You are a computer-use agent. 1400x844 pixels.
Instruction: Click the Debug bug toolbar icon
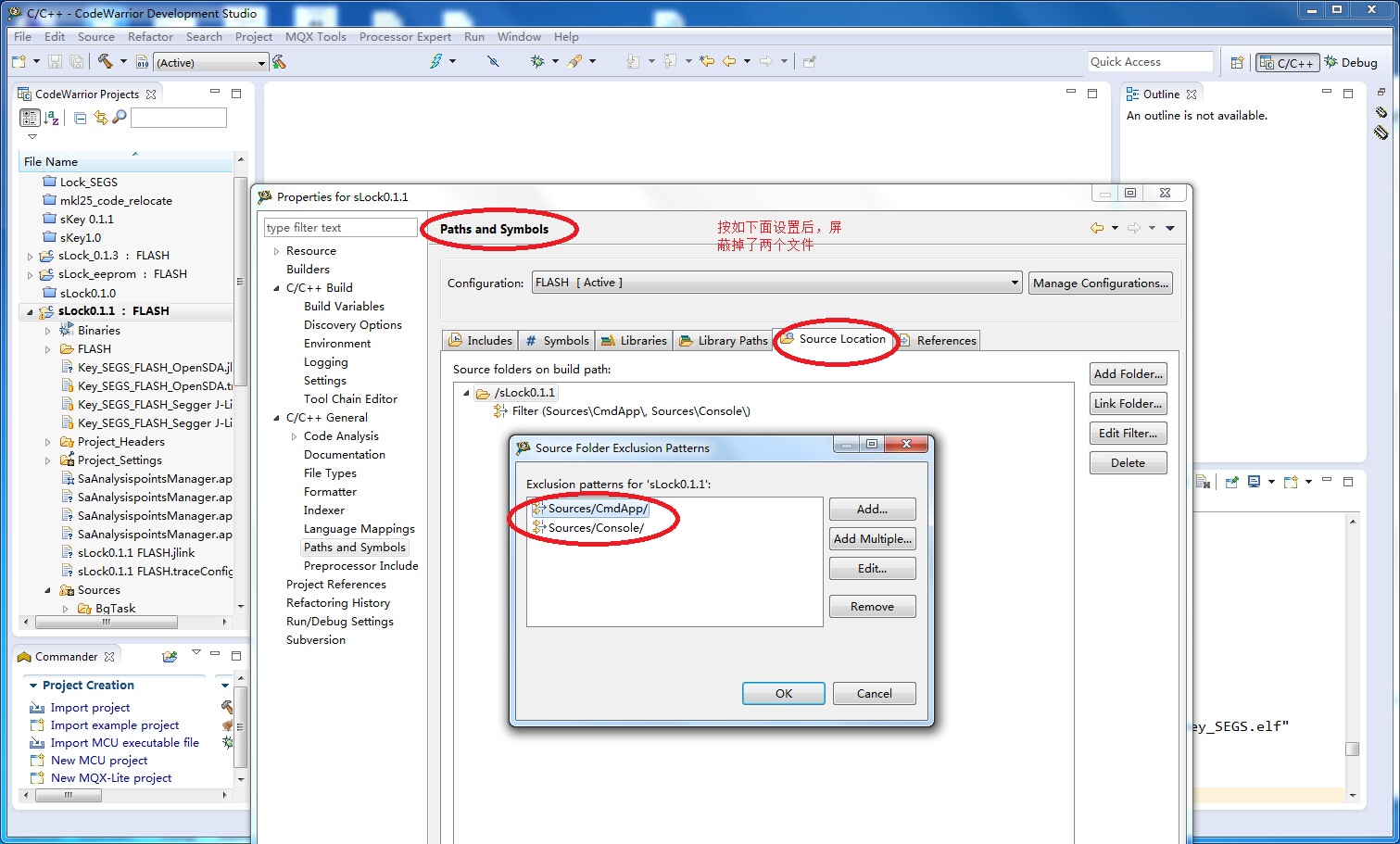[x=537, y=61]
